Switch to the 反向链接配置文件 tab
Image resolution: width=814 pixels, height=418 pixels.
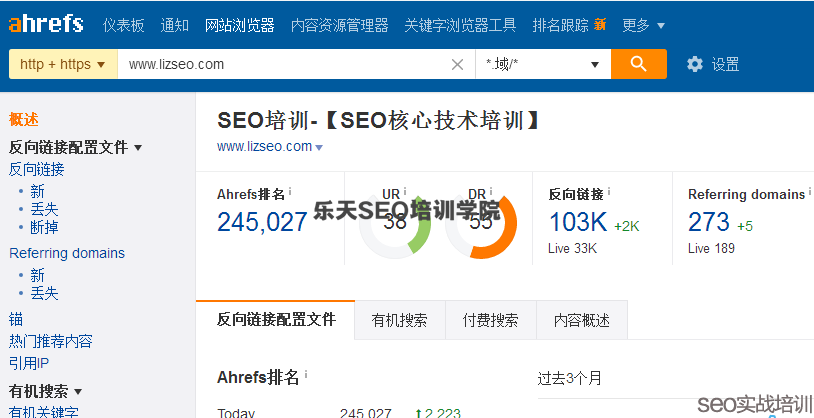[276, 319]
